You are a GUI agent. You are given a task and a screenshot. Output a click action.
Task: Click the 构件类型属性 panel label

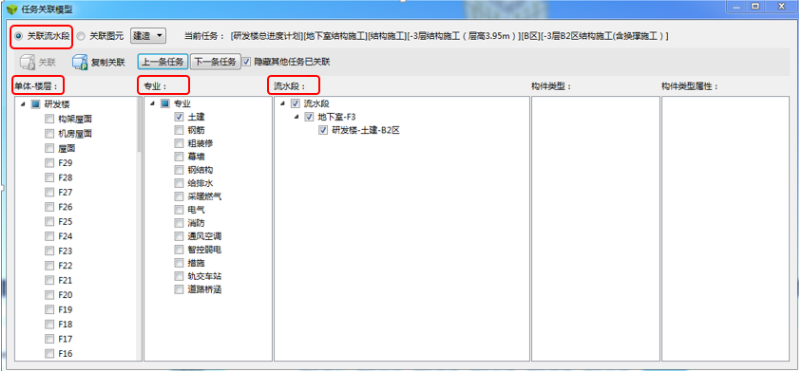689,86
